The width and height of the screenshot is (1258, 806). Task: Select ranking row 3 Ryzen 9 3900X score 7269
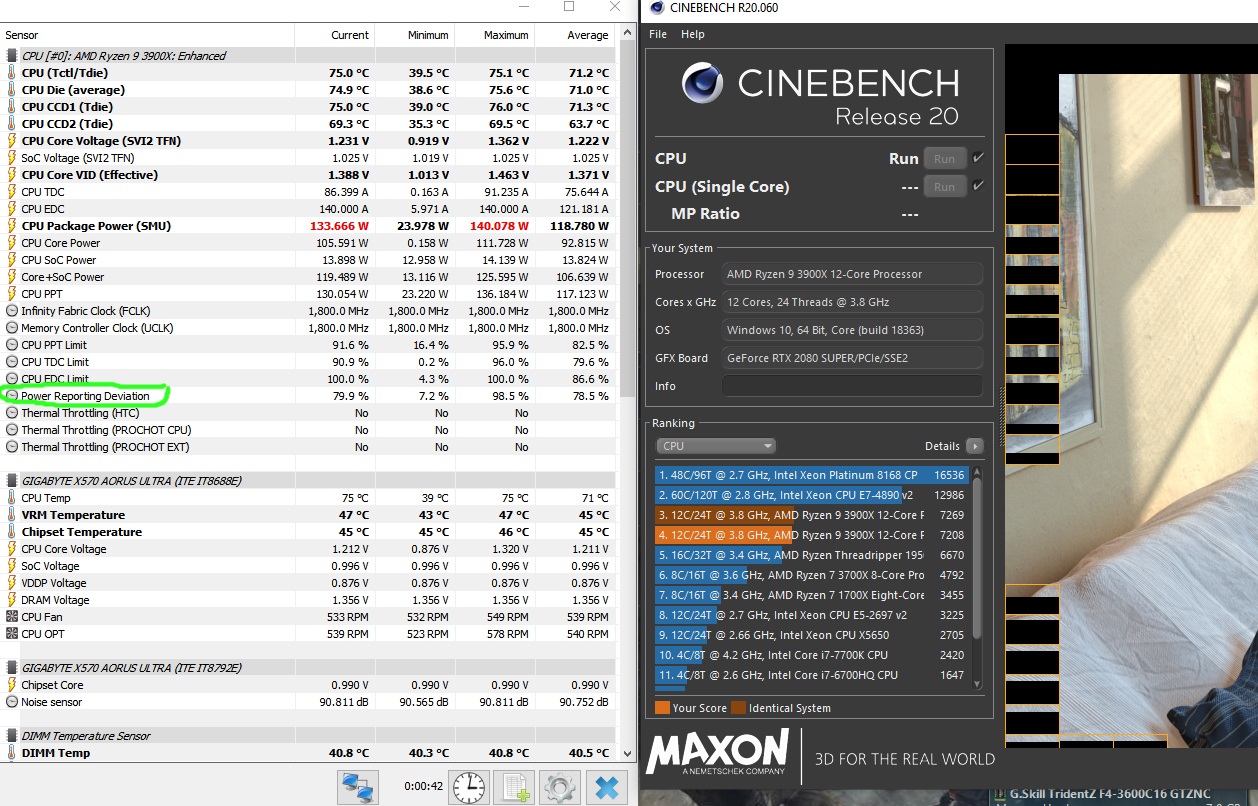coord(811,515)
